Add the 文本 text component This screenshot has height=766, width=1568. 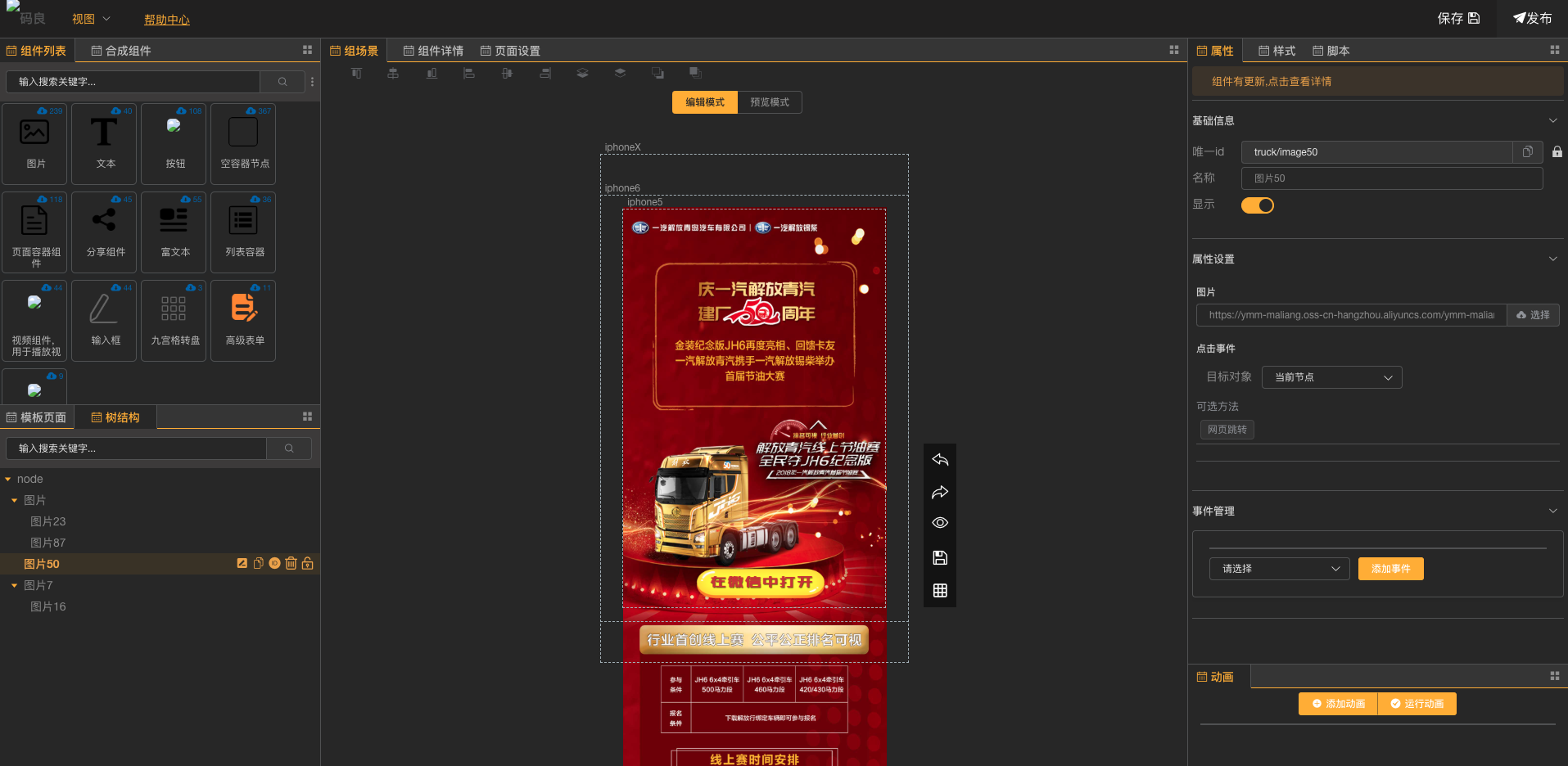pos(104,143)
